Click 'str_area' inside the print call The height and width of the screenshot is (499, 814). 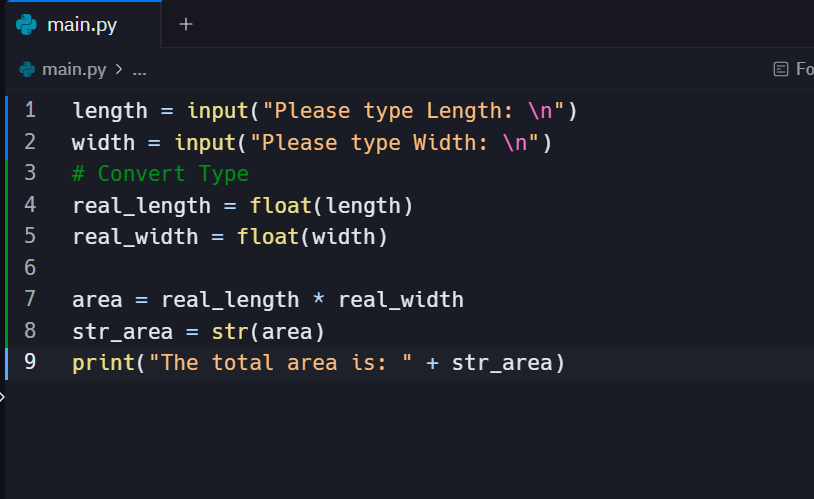502,363
